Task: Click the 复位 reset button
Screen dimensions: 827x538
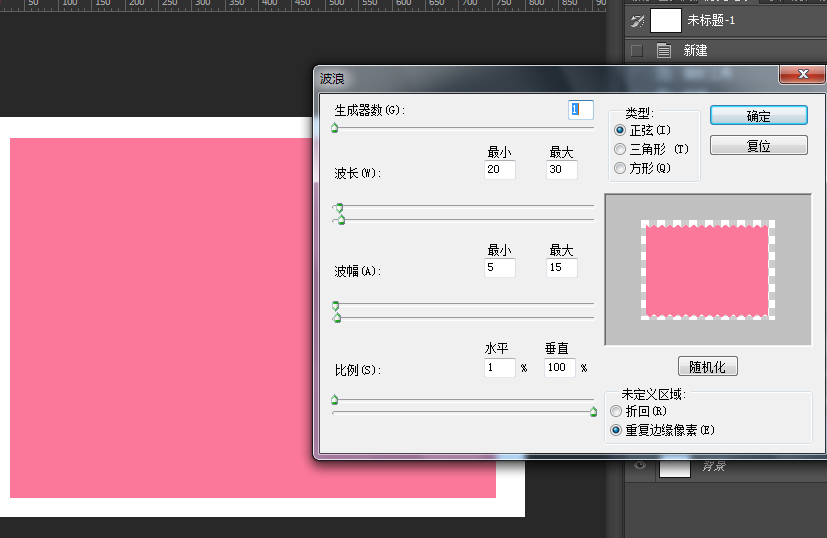Action: click(x=758, y=146)
